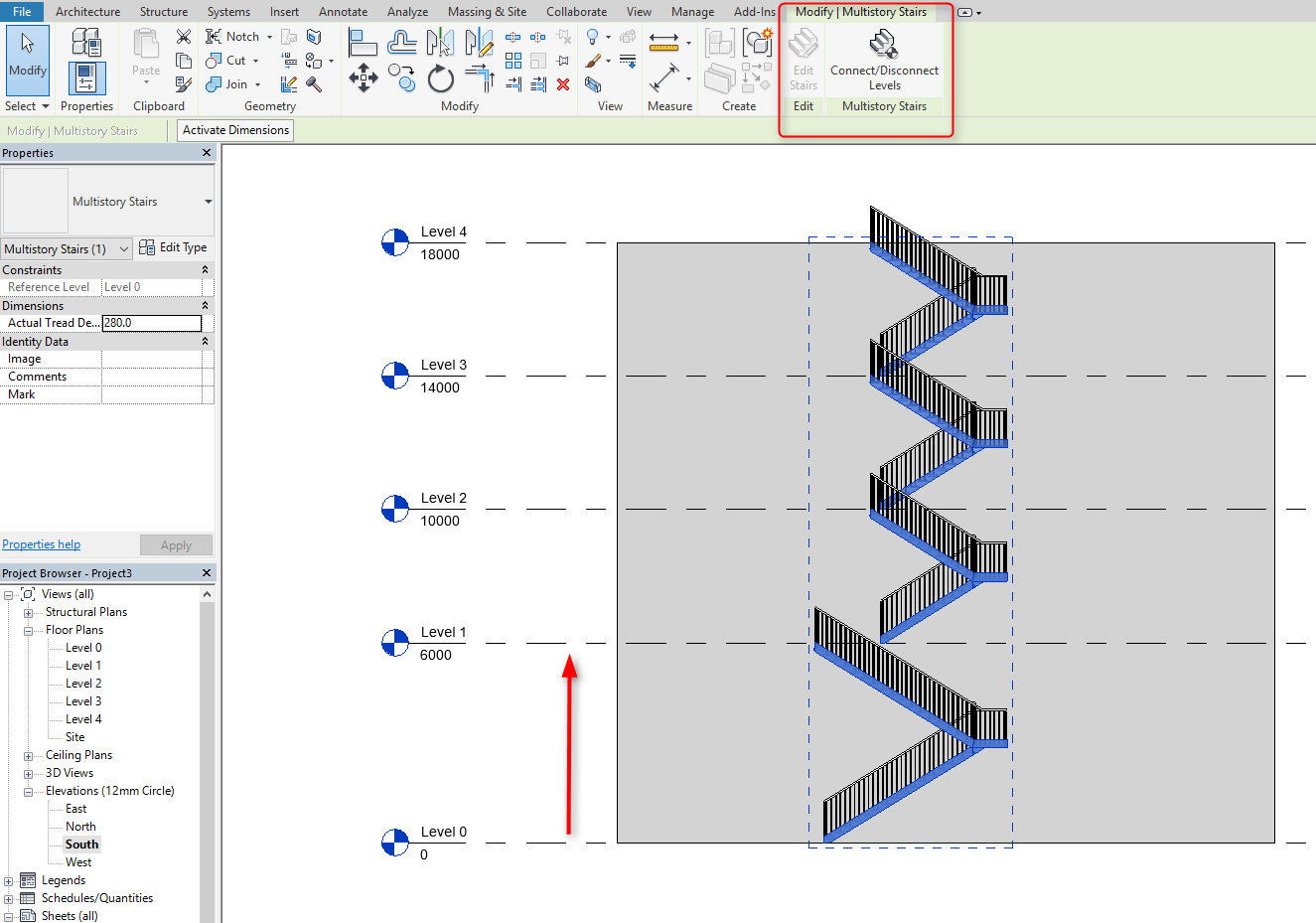Image resolution: width=1316 pixels, height=923 pixels.
Task: Click the Notch geometry tool
Action: [x=232, y=37]
